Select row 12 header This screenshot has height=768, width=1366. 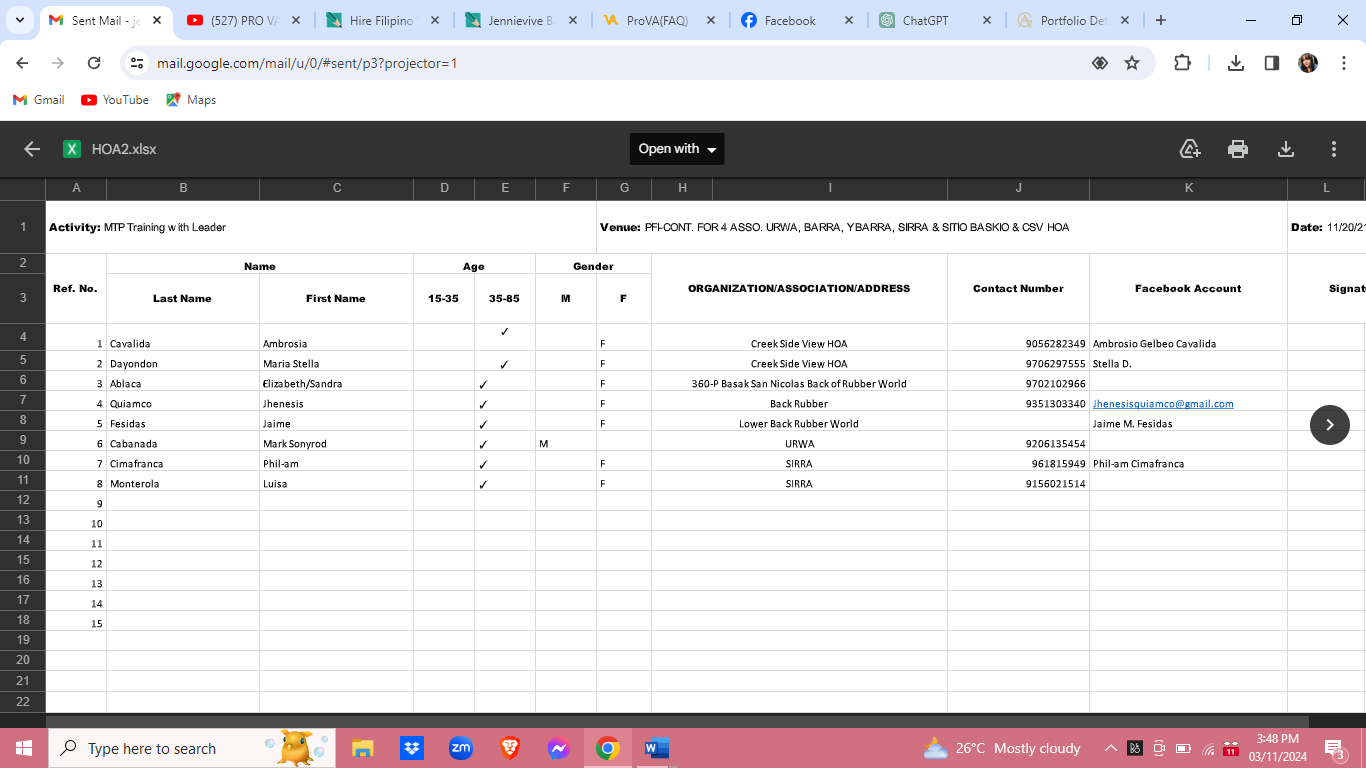click(23, 500)
